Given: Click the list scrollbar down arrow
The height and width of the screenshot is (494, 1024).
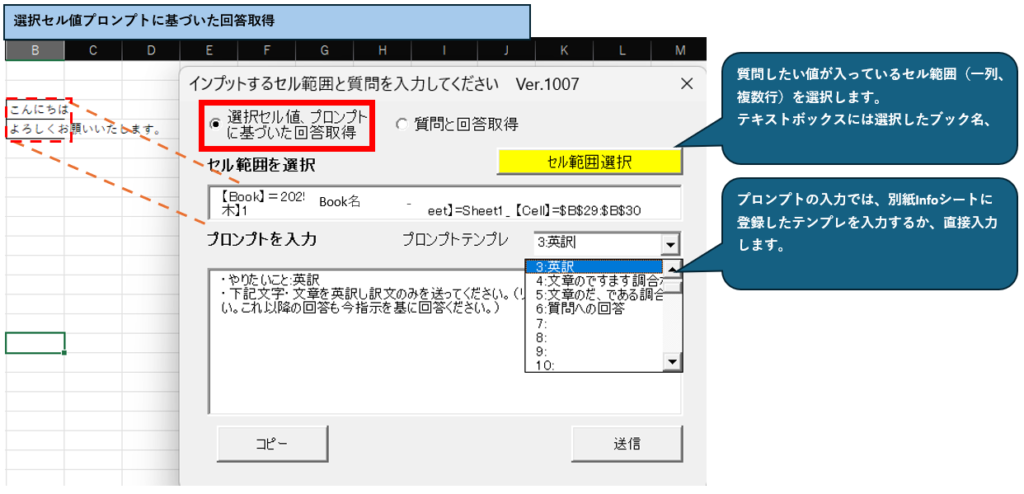Looking at the screenshot, I should coord(673,363).
